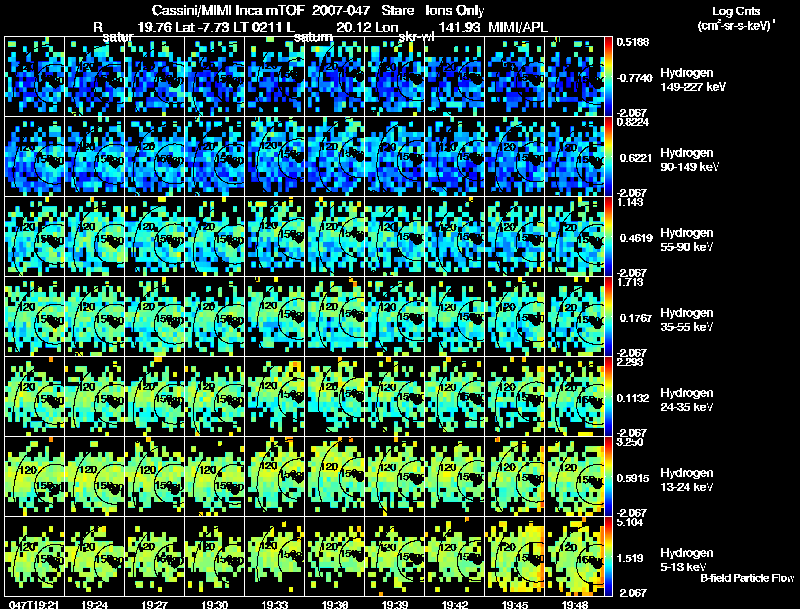Select the 149-227 keV panel at 19:48
Viewport: 800px width, 609px height.
pos(574,77)
